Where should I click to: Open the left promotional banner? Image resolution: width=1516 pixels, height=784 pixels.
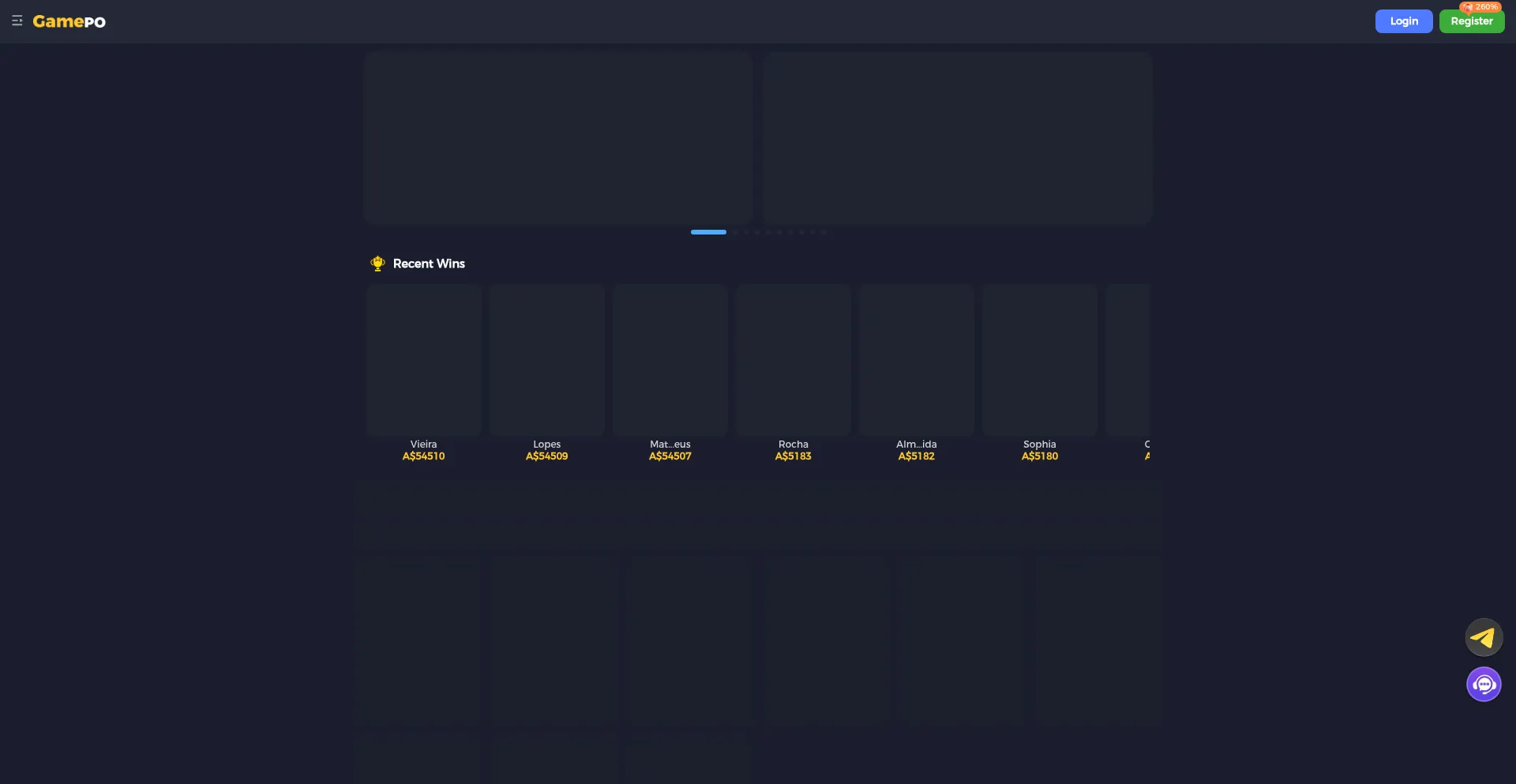558,138
